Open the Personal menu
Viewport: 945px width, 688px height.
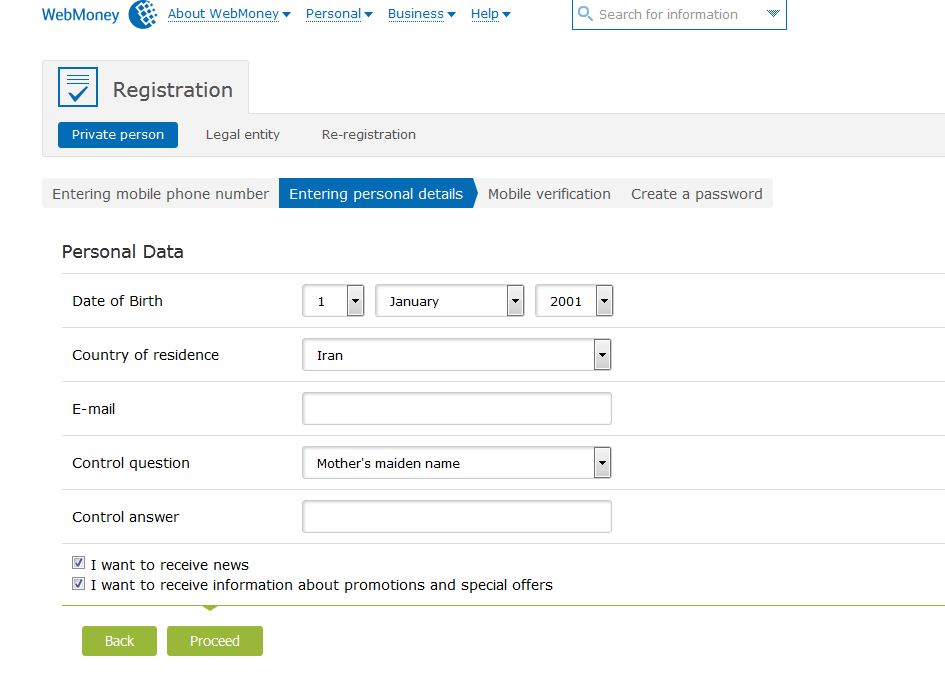(x=339, y=14)
